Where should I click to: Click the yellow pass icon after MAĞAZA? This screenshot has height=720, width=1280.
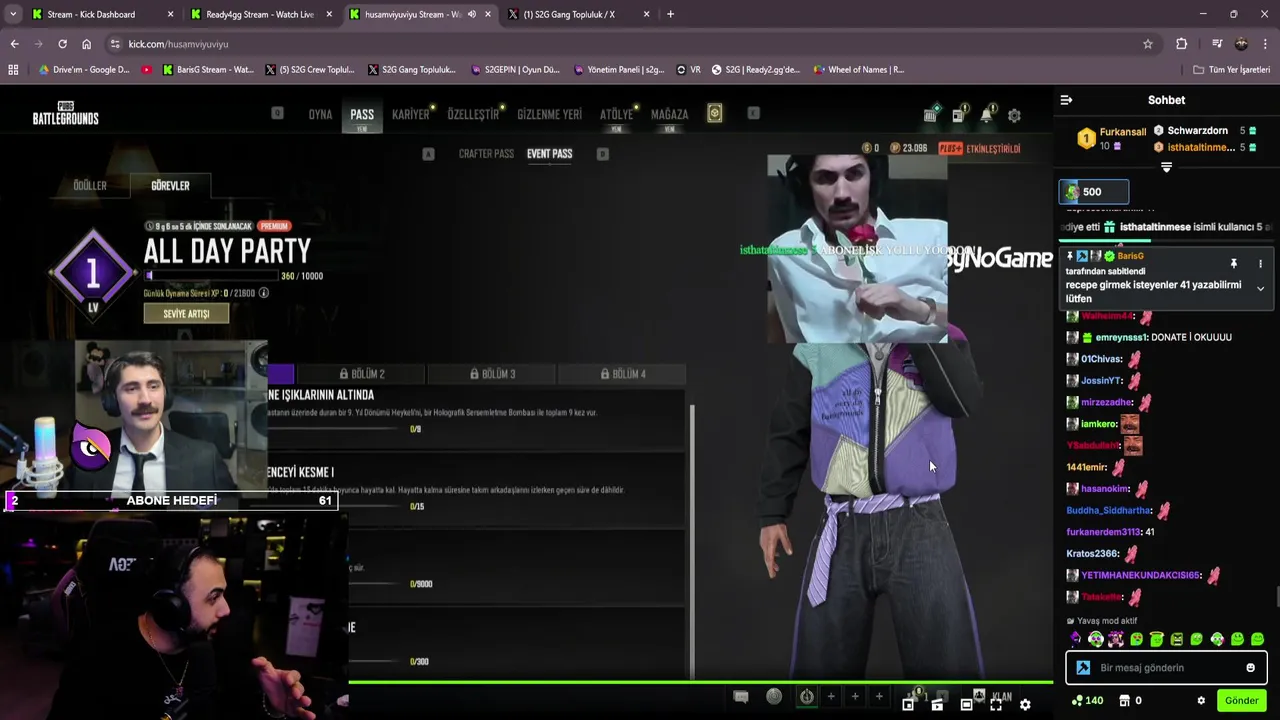714,114
